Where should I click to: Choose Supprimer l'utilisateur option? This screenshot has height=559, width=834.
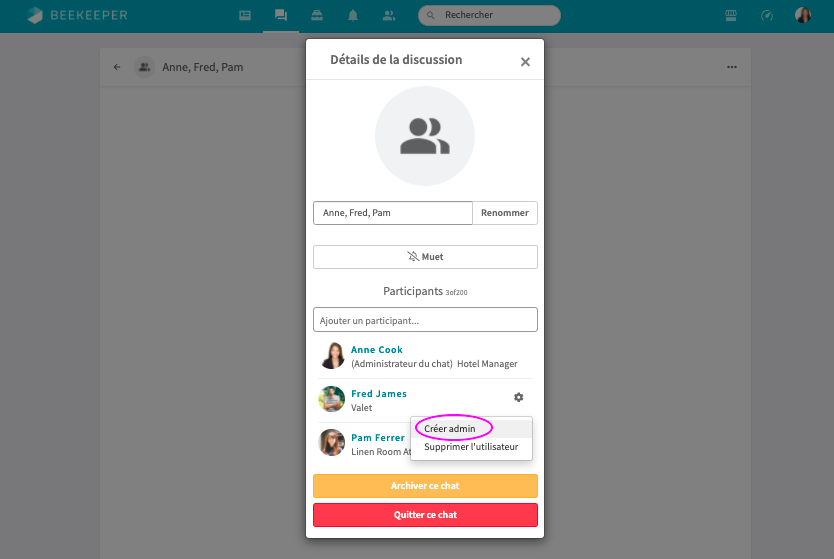pyautogui.click(x=471, y=447)
